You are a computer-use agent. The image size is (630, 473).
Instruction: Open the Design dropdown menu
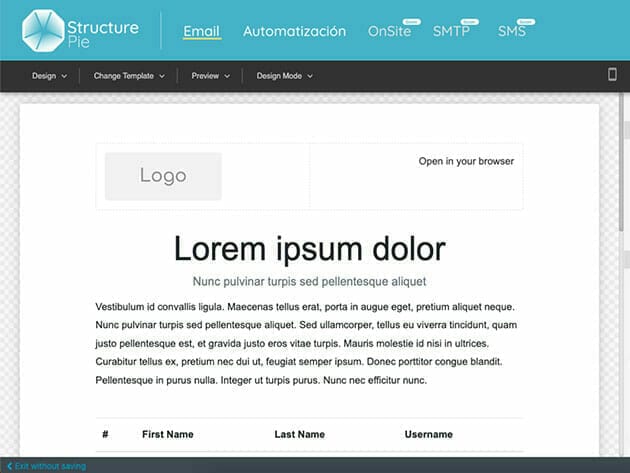pos(49,76)
